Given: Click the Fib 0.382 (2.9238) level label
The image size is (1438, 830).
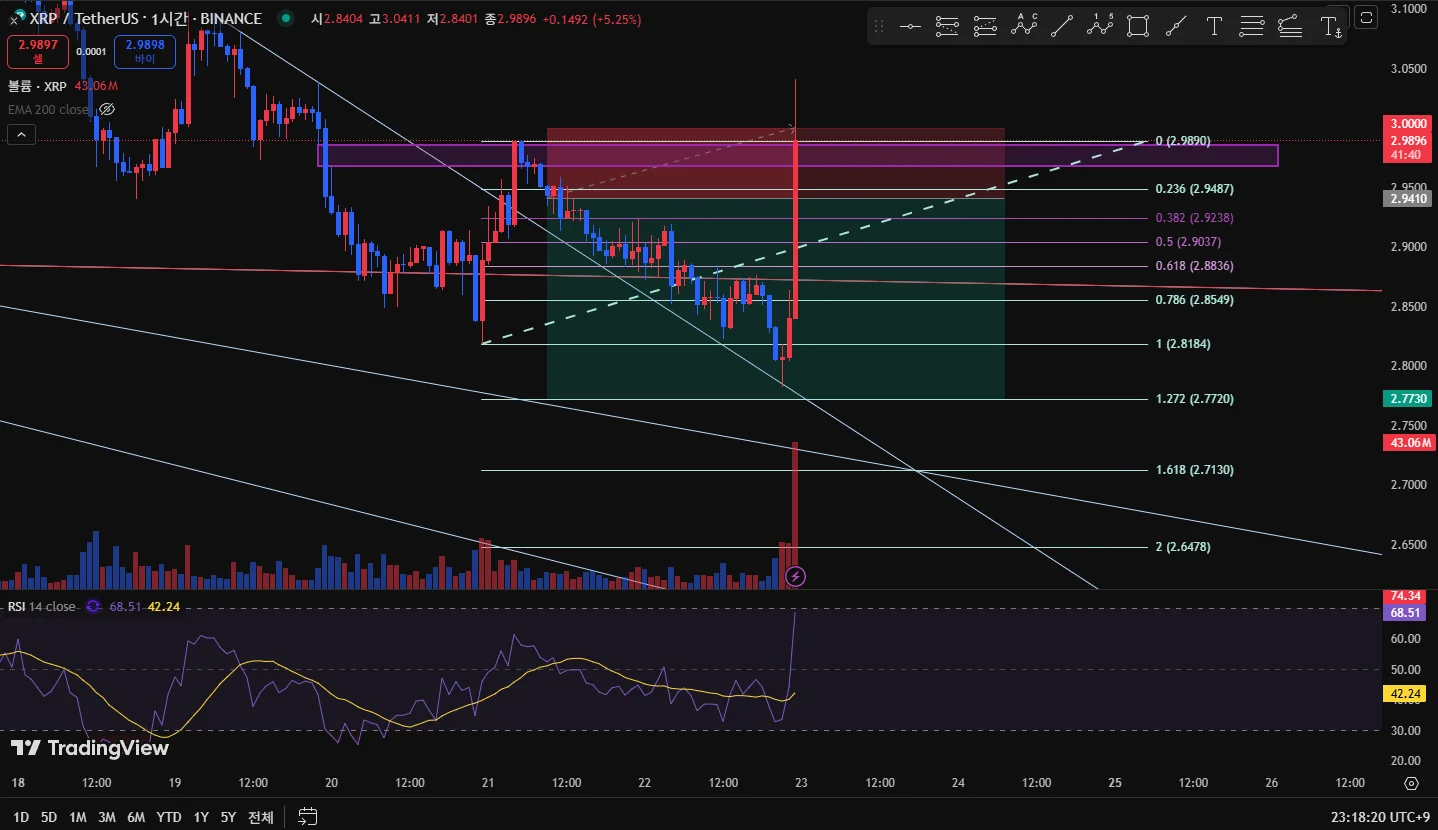Looking at the screenshot, I should click(1194, 218).
